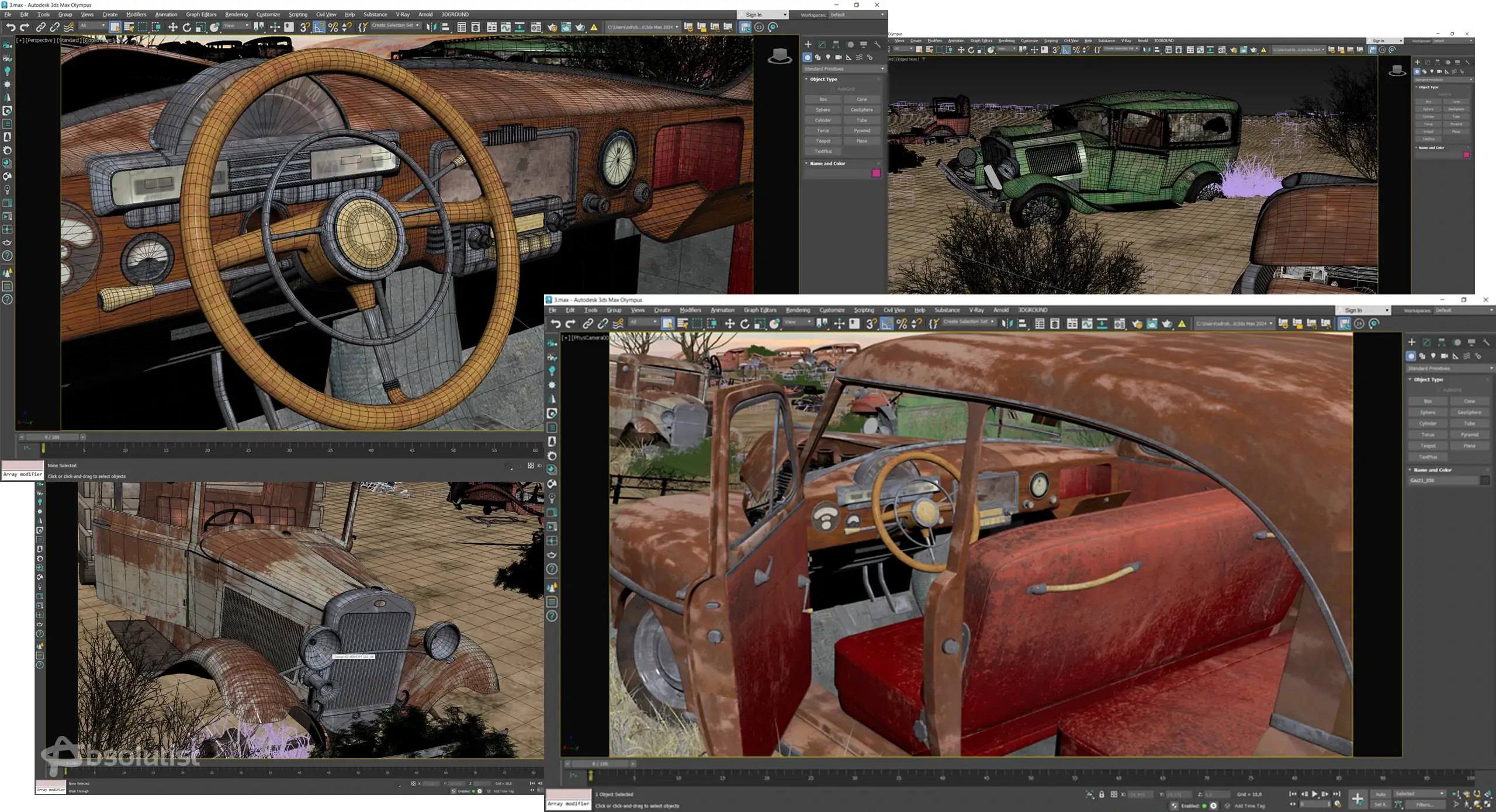Open Modify panel tab in top-left window
The height and width of the screenshot is (812, 1496).
(822, 44)
